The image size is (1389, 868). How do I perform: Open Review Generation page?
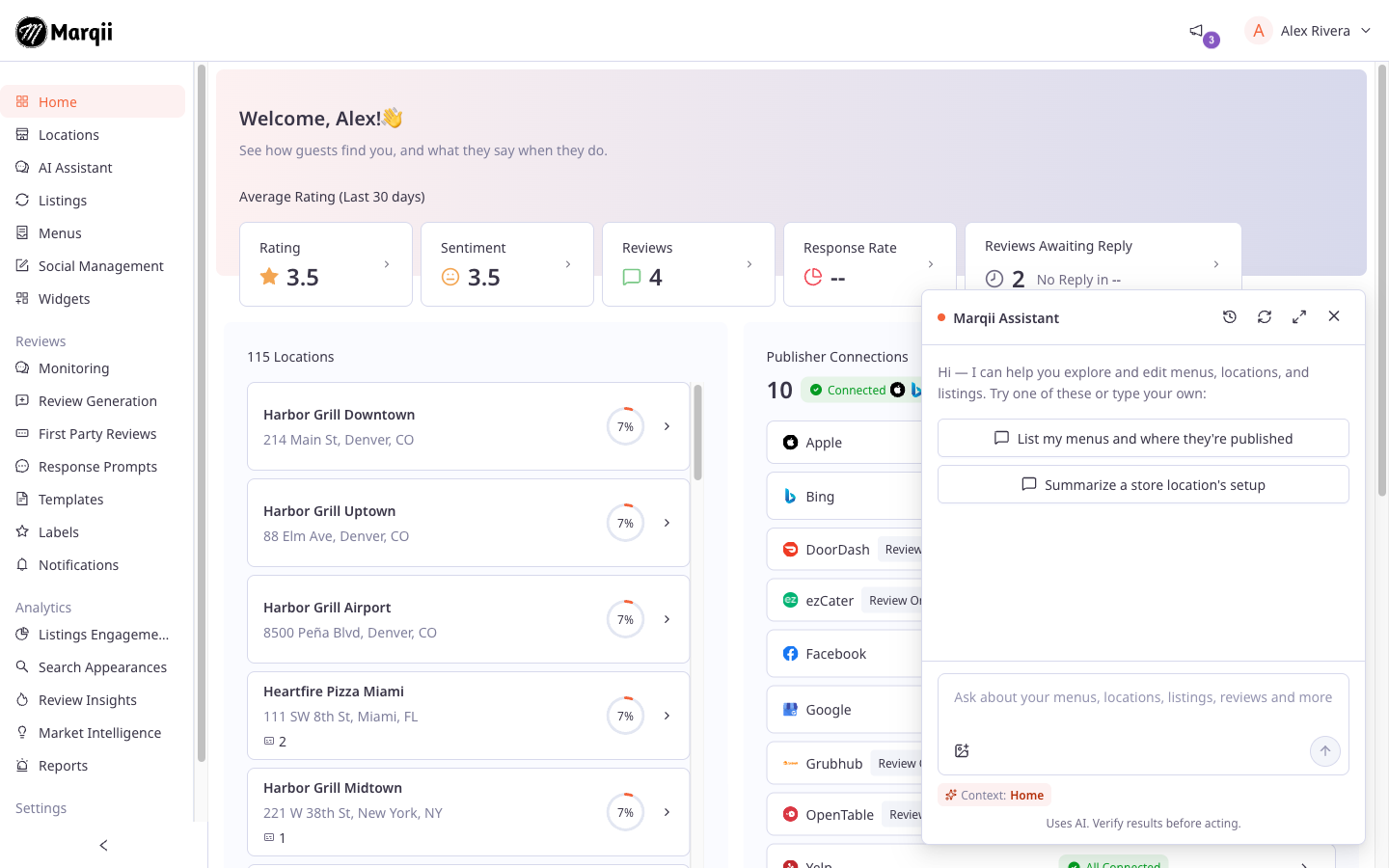click(x=93, y=401)
